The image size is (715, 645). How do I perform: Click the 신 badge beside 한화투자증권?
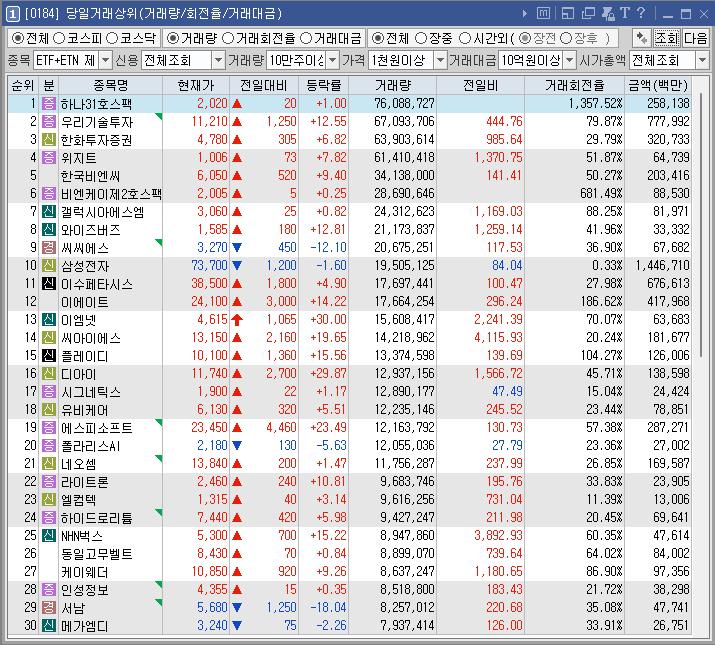pyautogui.click(x=49, y=140)
